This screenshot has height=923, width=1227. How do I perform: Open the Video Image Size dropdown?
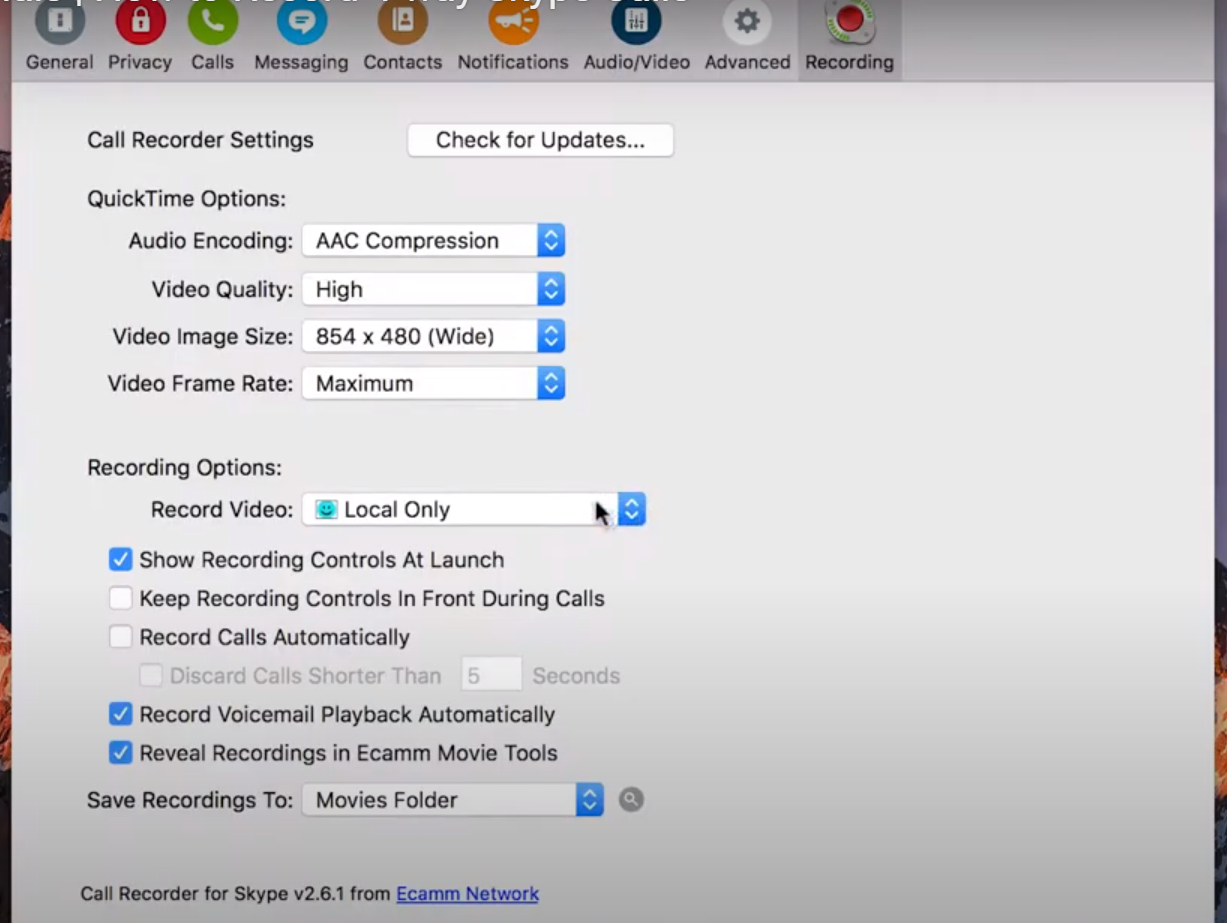tap(433, 336)
